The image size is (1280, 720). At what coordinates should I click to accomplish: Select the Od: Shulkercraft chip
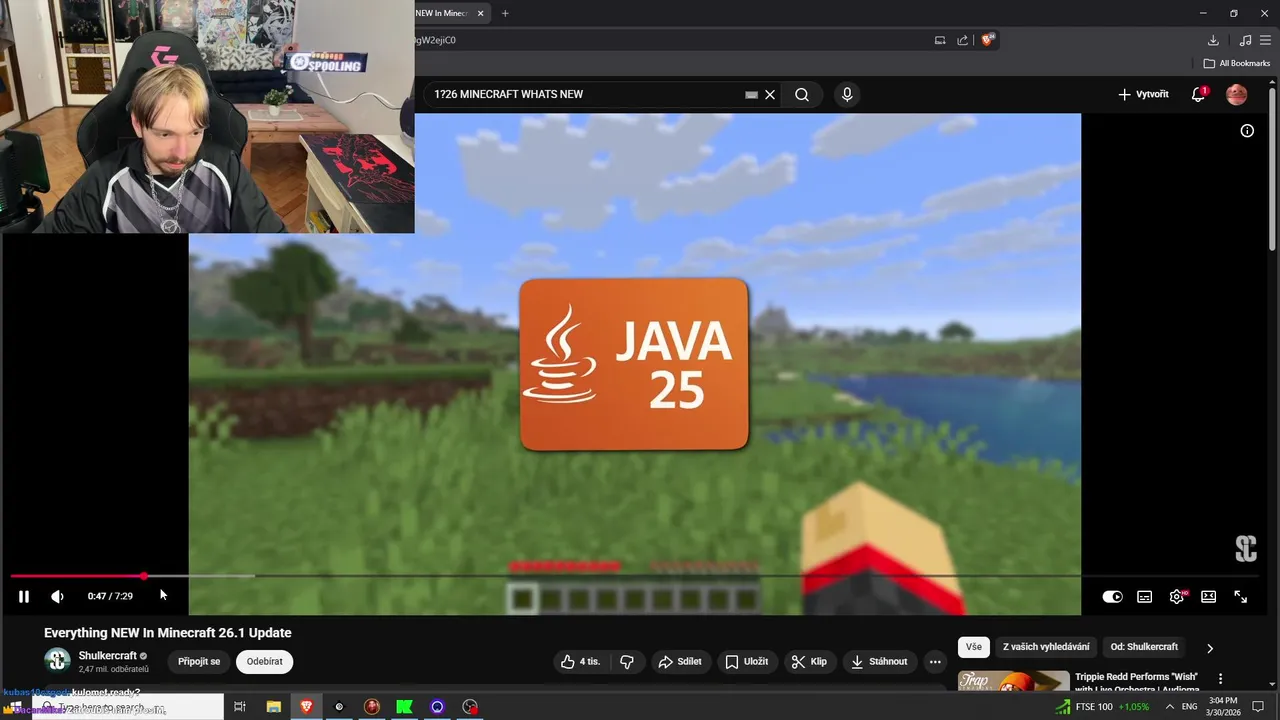(1144, 647)
